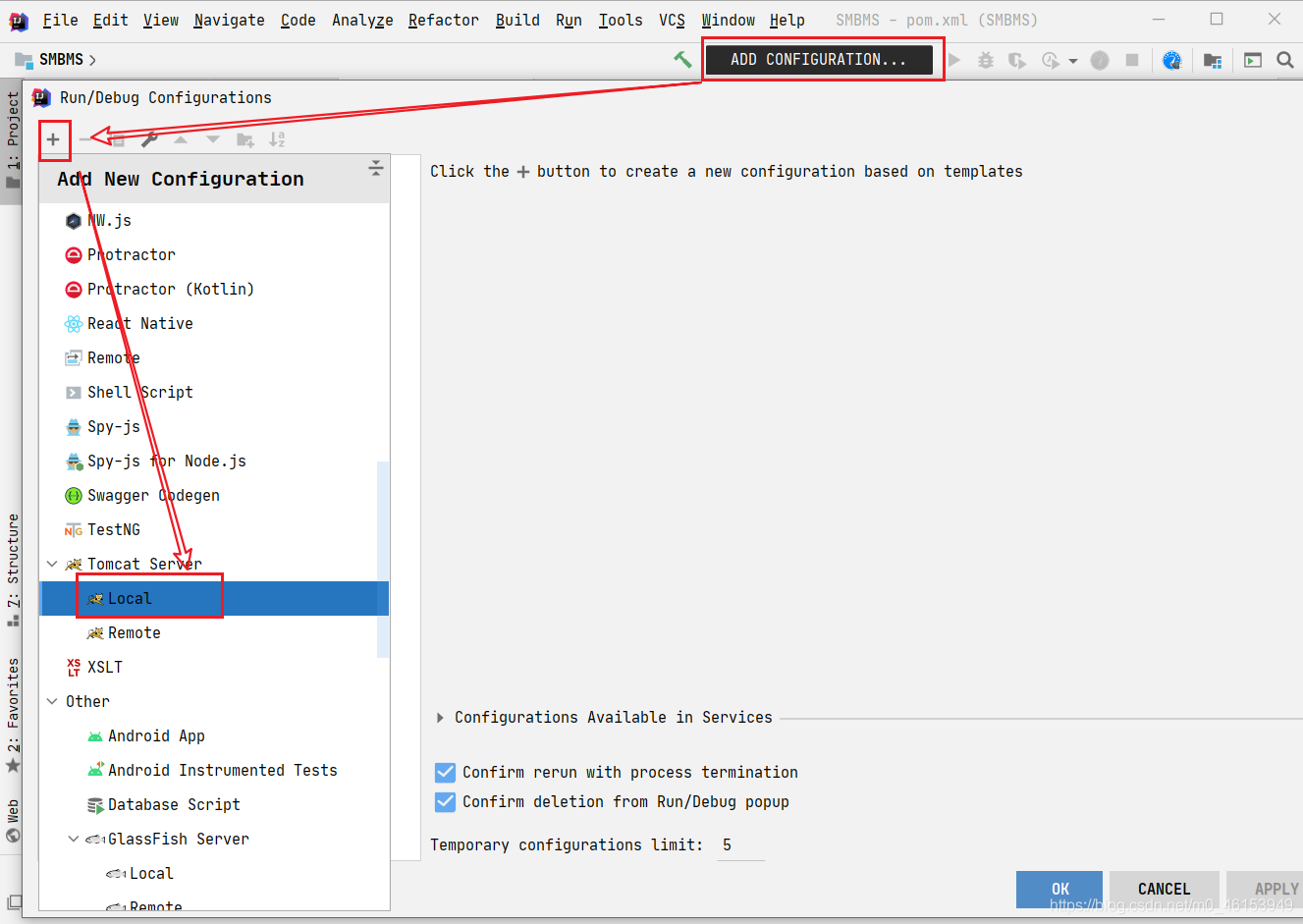Toggle Confirm rerun with process termination

point(445,772)
